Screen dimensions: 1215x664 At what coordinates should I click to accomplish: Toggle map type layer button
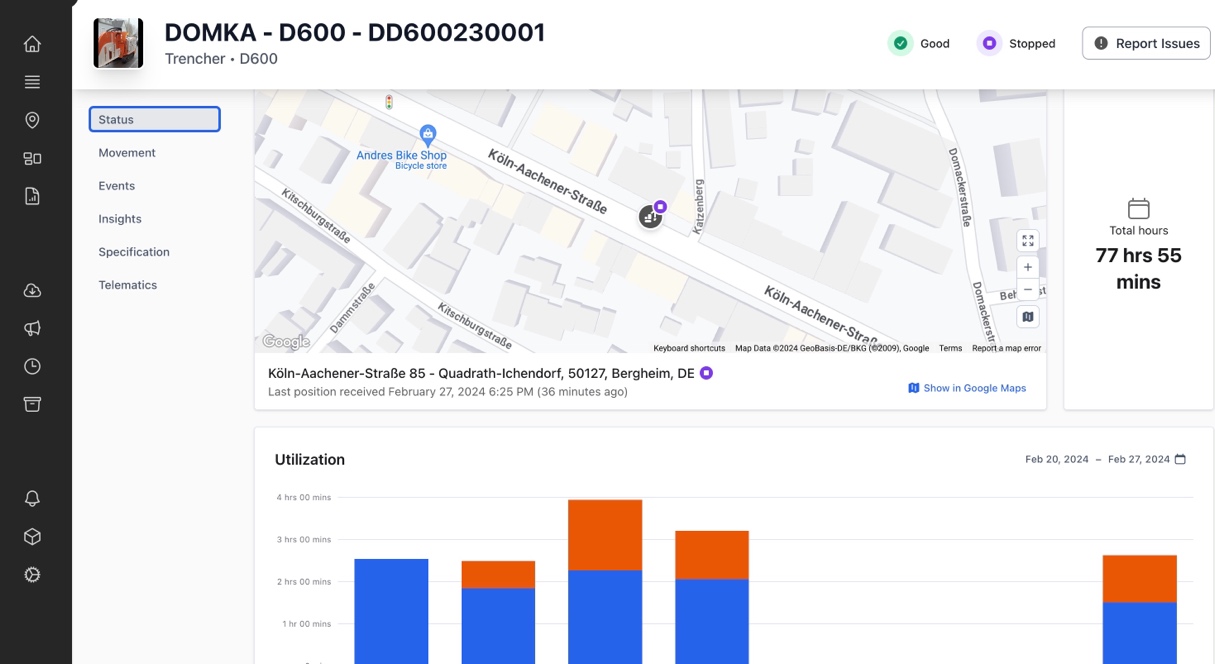point(1027,317)
